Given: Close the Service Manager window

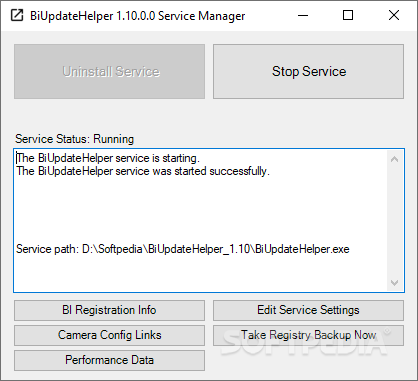Looking at the screenshot, I should 394,15.
